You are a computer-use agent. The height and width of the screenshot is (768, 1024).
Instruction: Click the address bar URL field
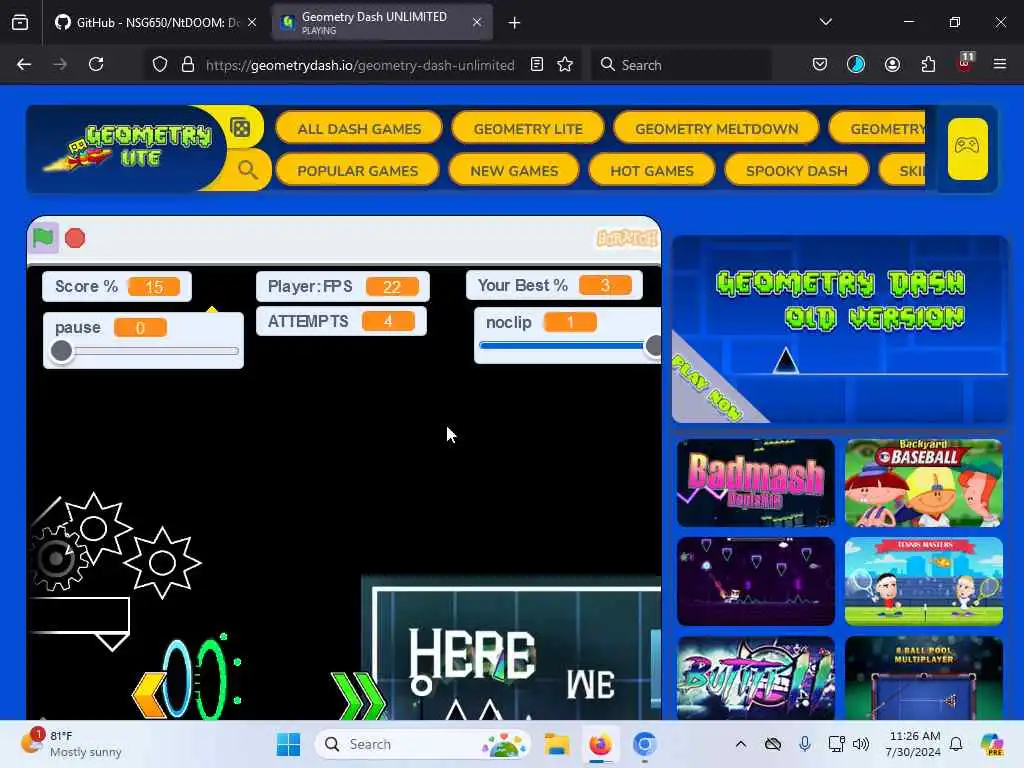360,65
